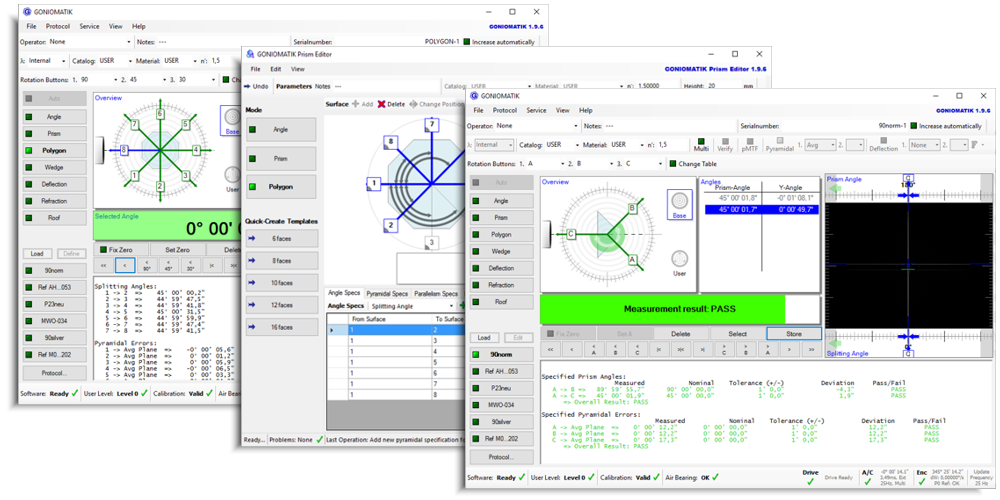Screen dimensions: 1000x500
Task: Click red Delete surface icon in Prism Editor
Action: [382, 104]
